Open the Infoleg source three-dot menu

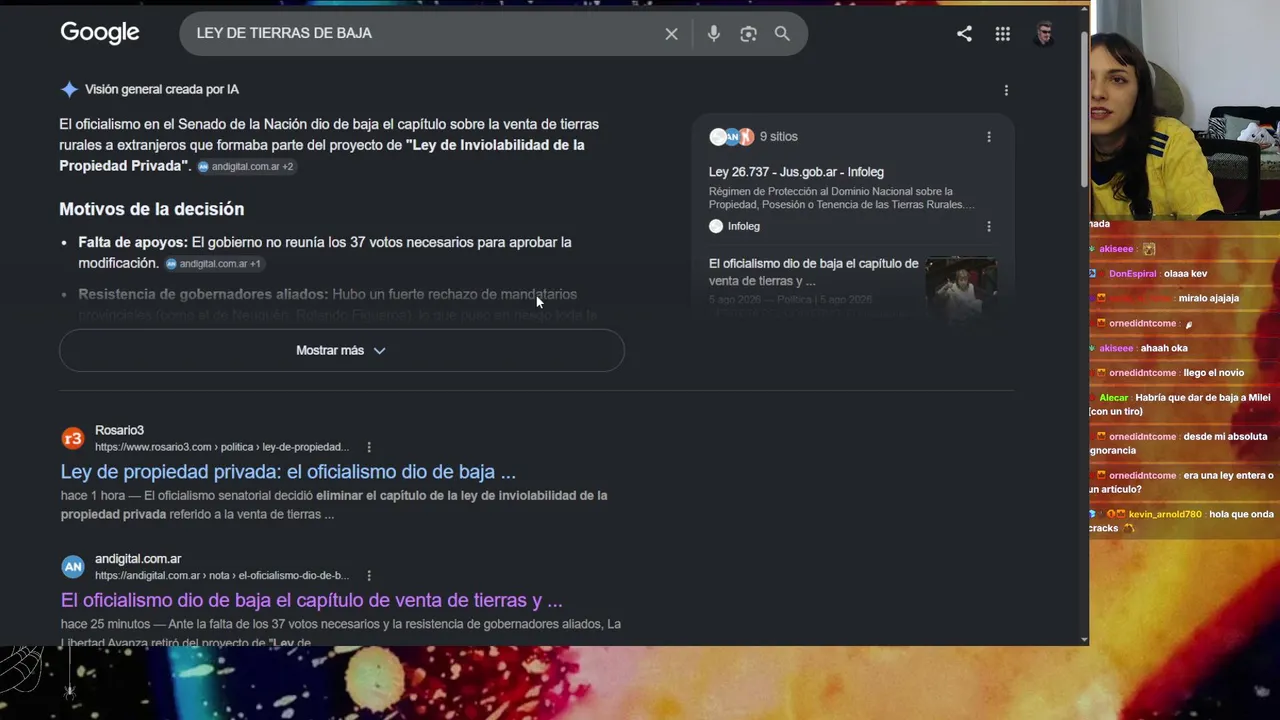coord(989,226)
